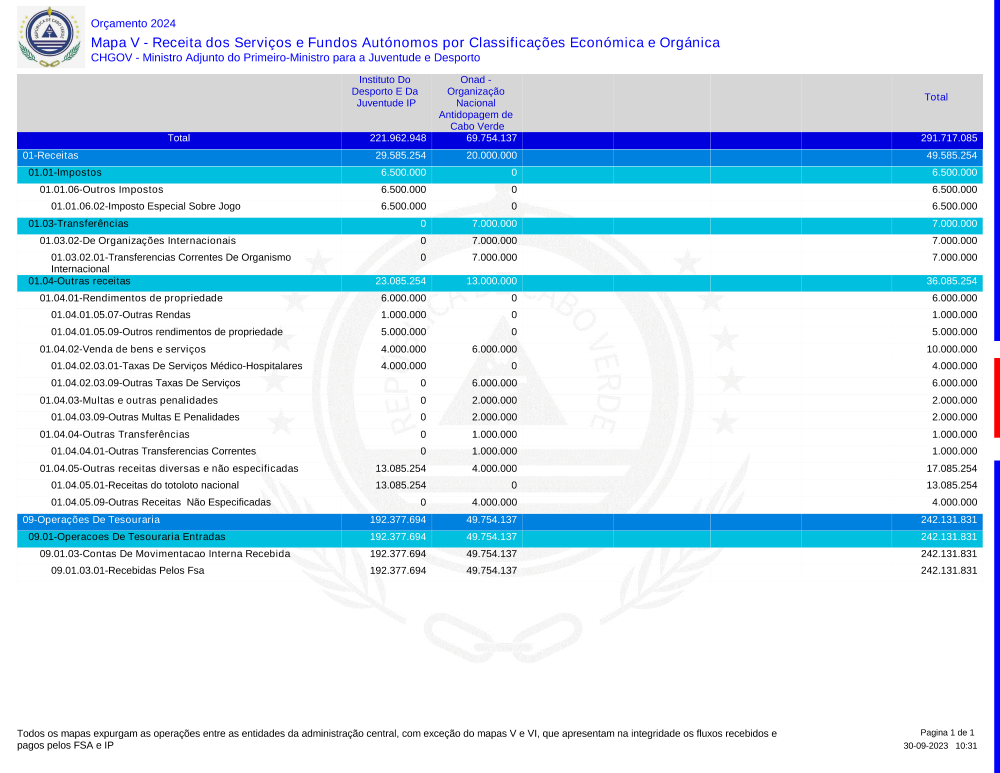The image size is (1000, 773).
Task: Select the Mapa V heading line
Action: (404, 42)
